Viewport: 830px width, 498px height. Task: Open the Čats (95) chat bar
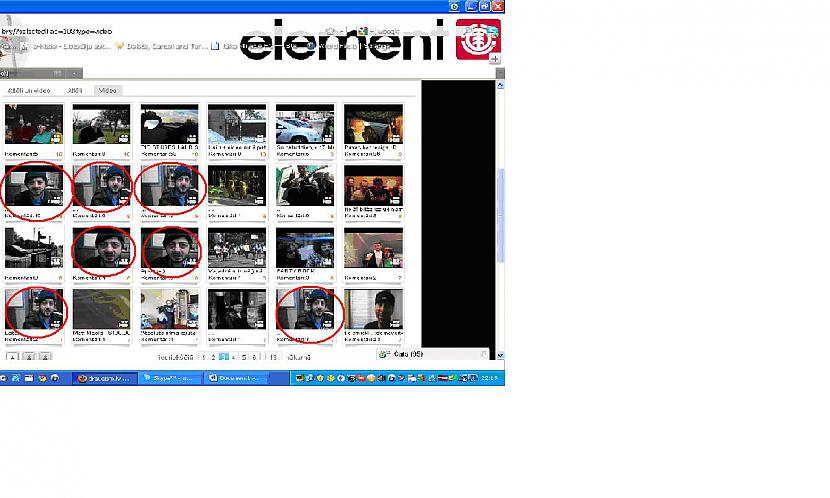[433, 354]
